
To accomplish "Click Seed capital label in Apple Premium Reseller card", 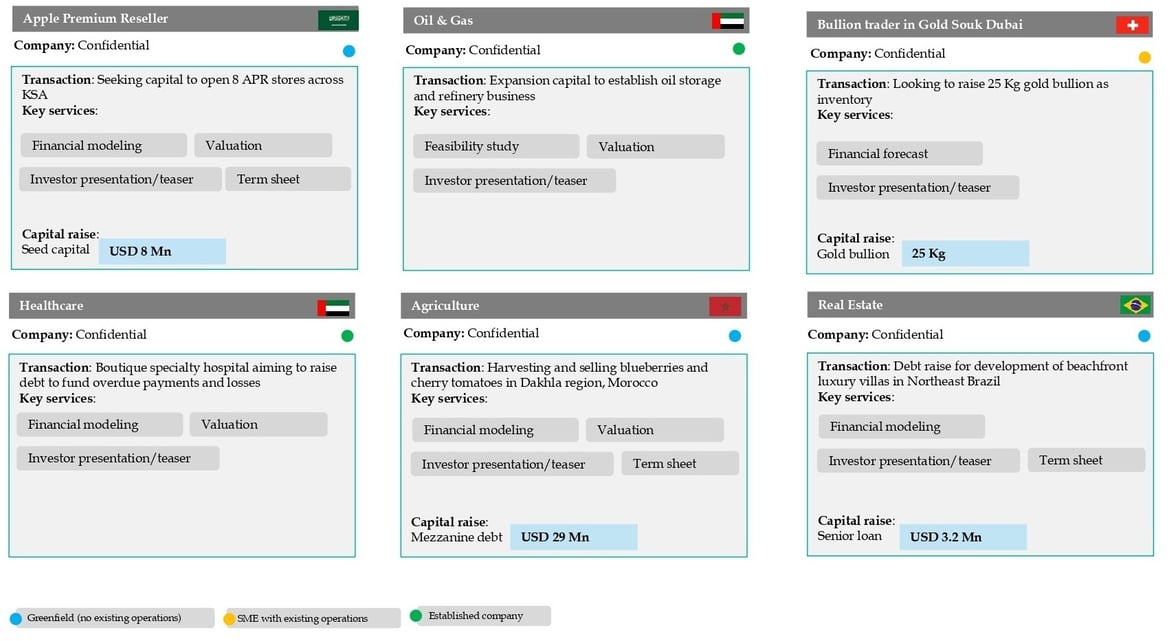I will pos(55,249).
